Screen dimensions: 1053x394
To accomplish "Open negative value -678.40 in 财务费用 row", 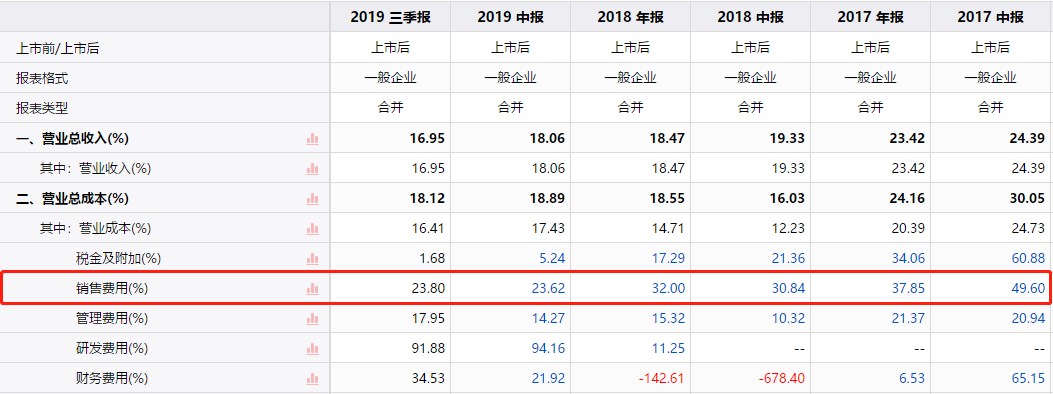I will pos(782,379).
